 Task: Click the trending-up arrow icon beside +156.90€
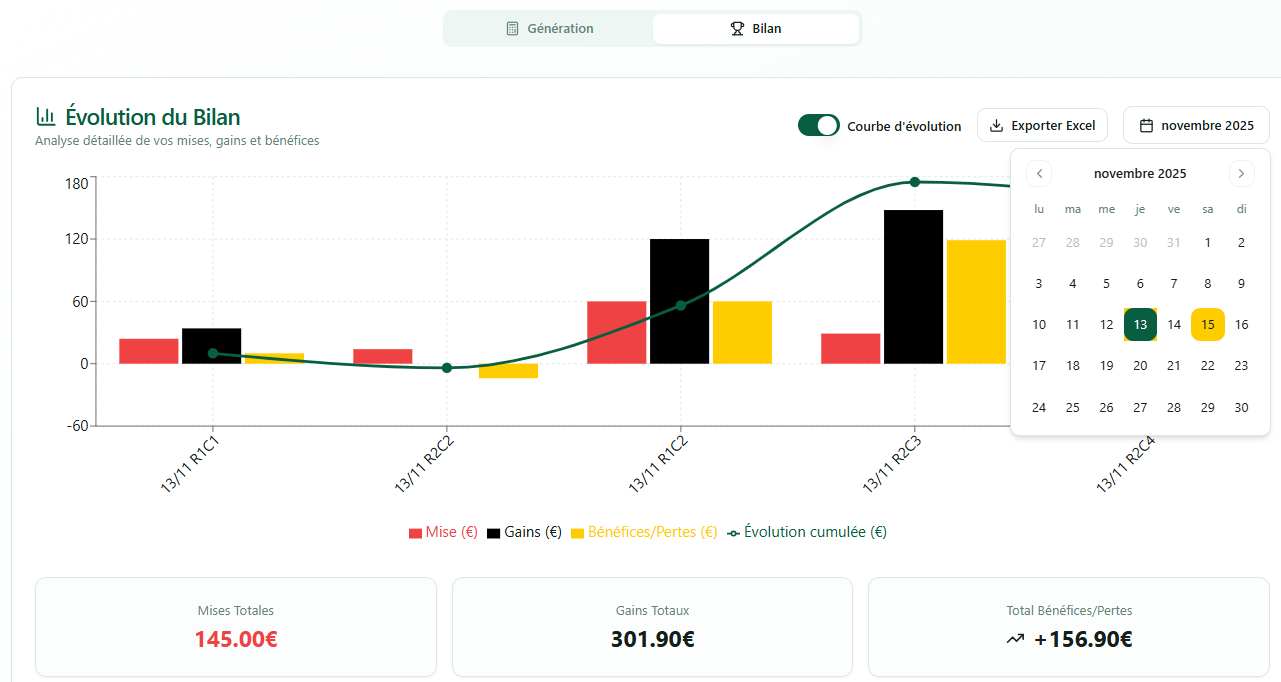tap(1016, 639)
